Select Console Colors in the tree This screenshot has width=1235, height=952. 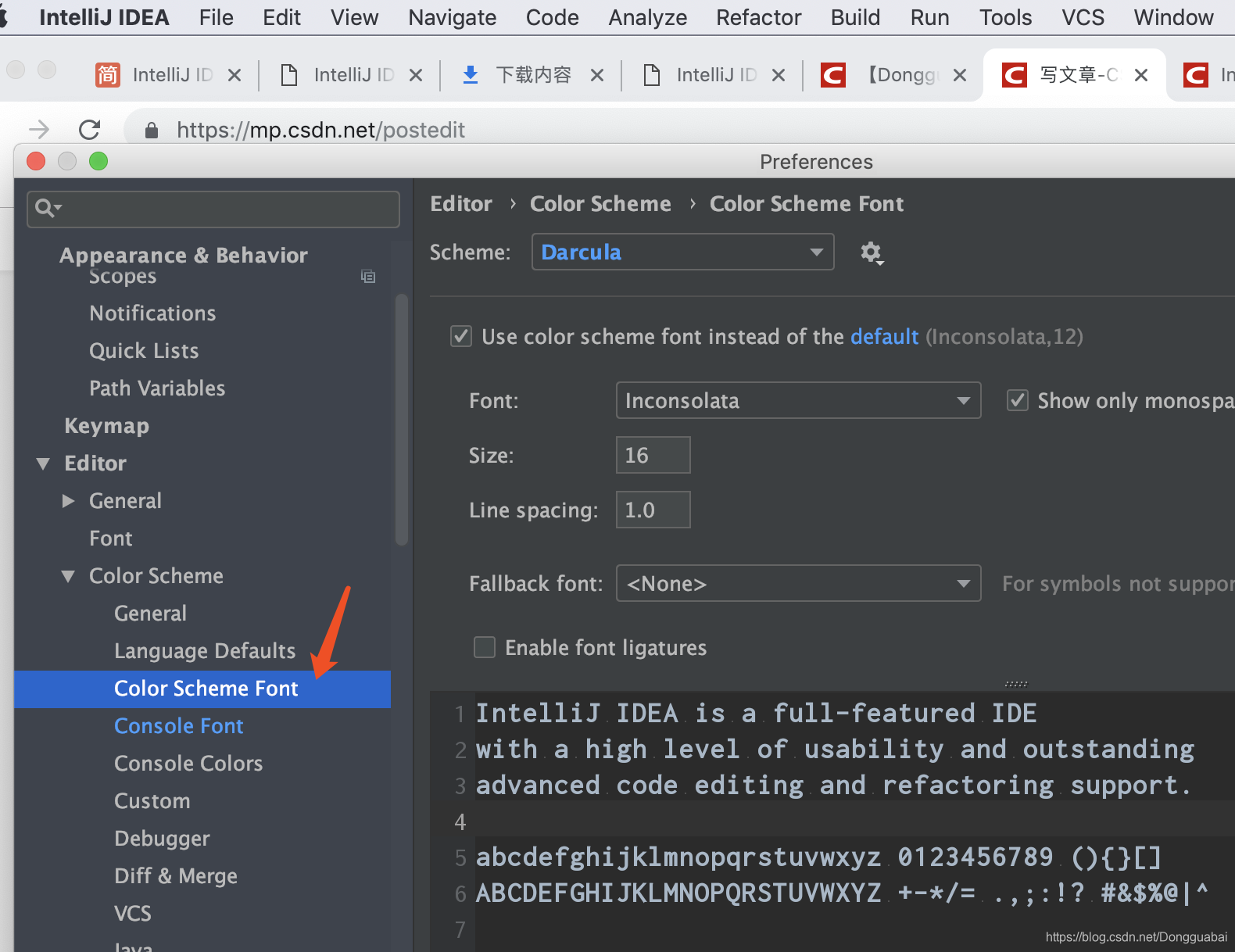pyautogui.click(x=188, y=764)
